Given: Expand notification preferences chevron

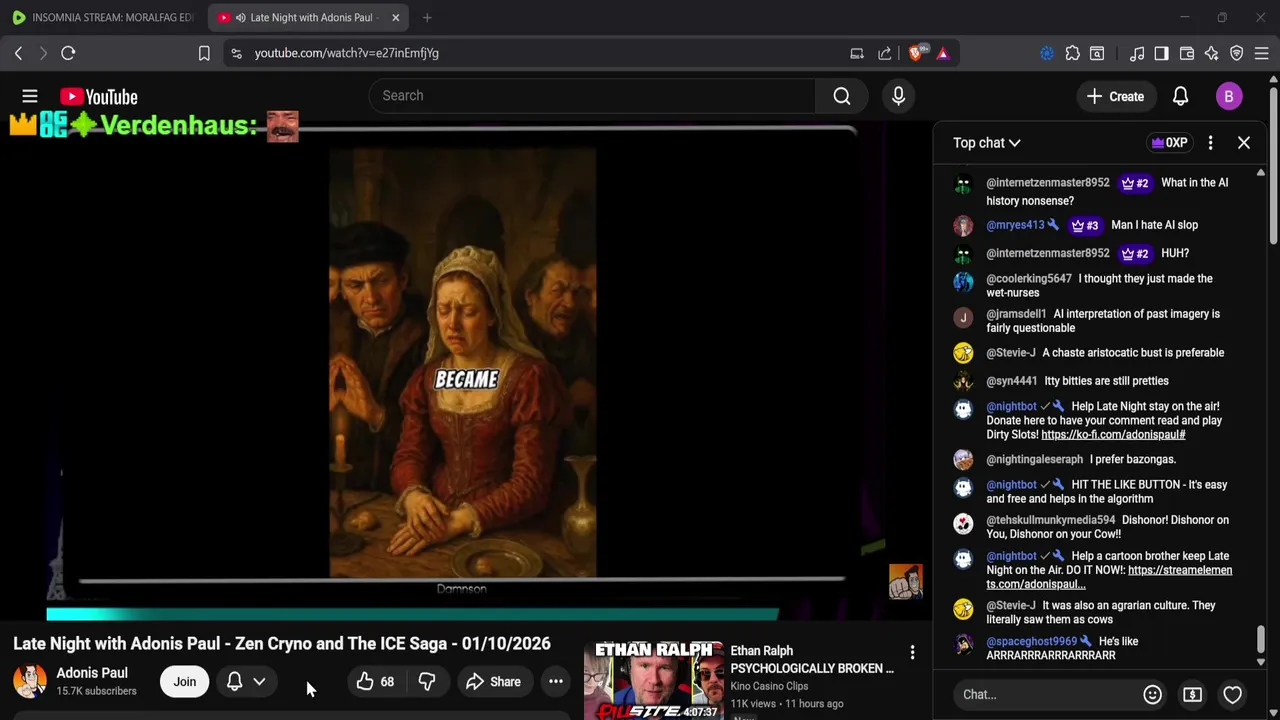Looking at the screenshot, I should point(259,682).
